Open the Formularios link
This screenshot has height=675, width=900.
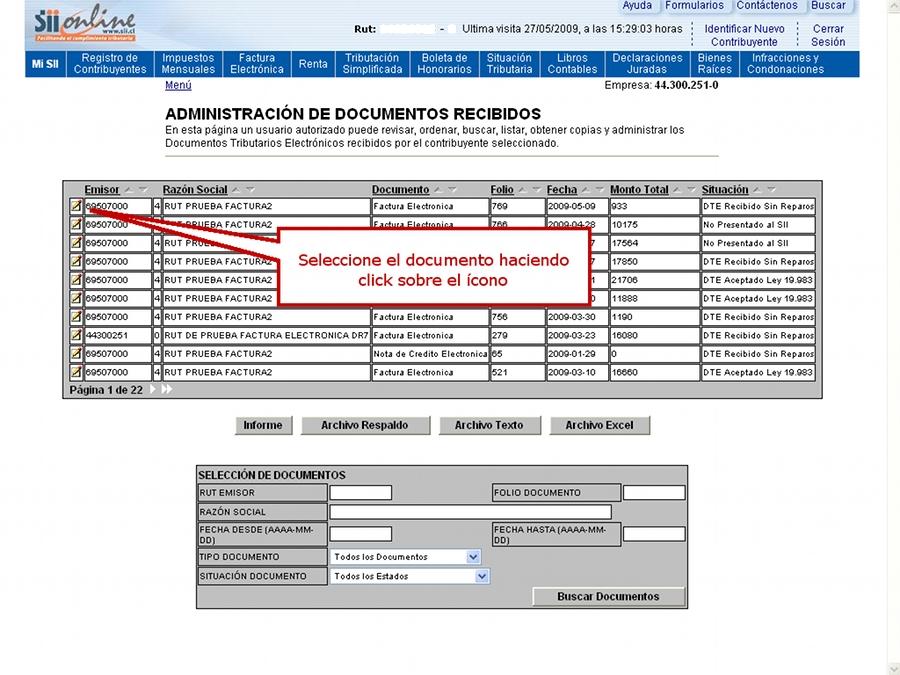(695, 5)
